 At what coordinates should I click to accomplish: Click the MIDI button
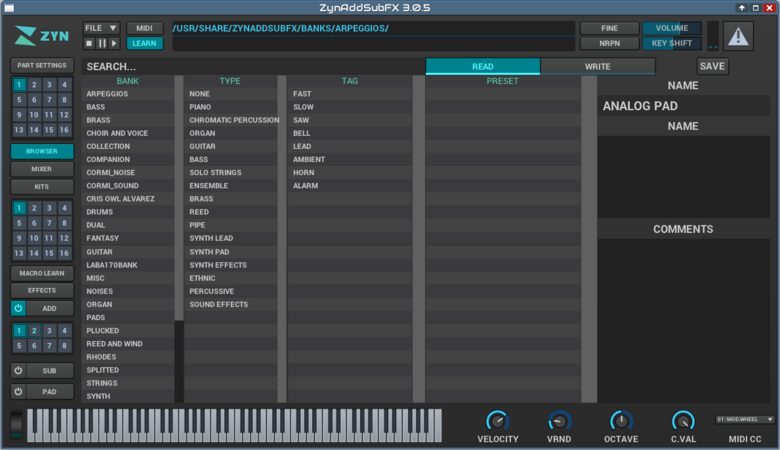tap(144, 28)
